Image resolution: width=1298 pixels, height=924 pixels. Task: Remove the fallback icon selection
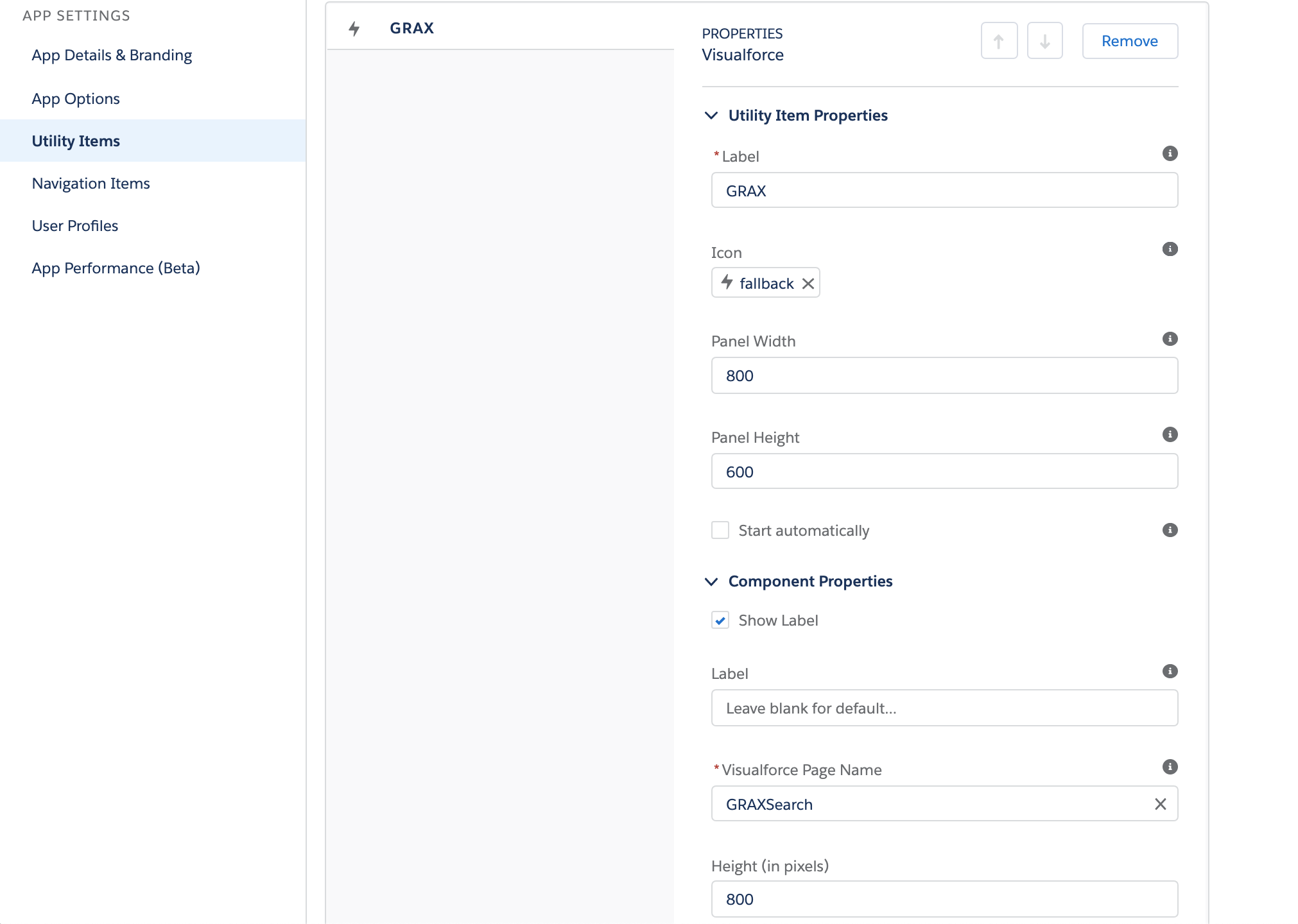tap(808, 284)
